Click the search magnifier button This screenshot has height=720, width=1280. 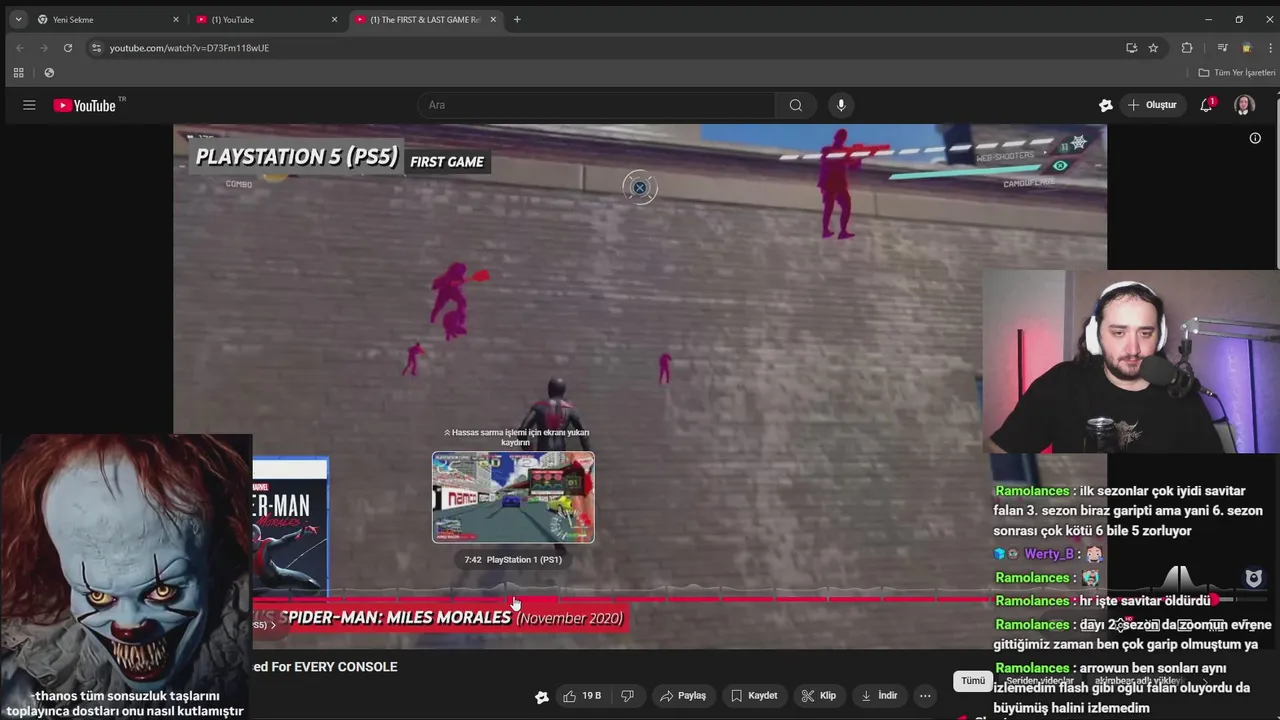tap(795, 105)
